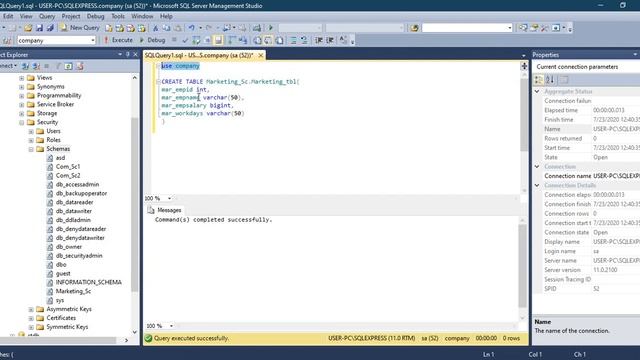This screenshot has width=640, height=360.
Task: Expand the Programmability folder node
Action: (x=22, y=96)
